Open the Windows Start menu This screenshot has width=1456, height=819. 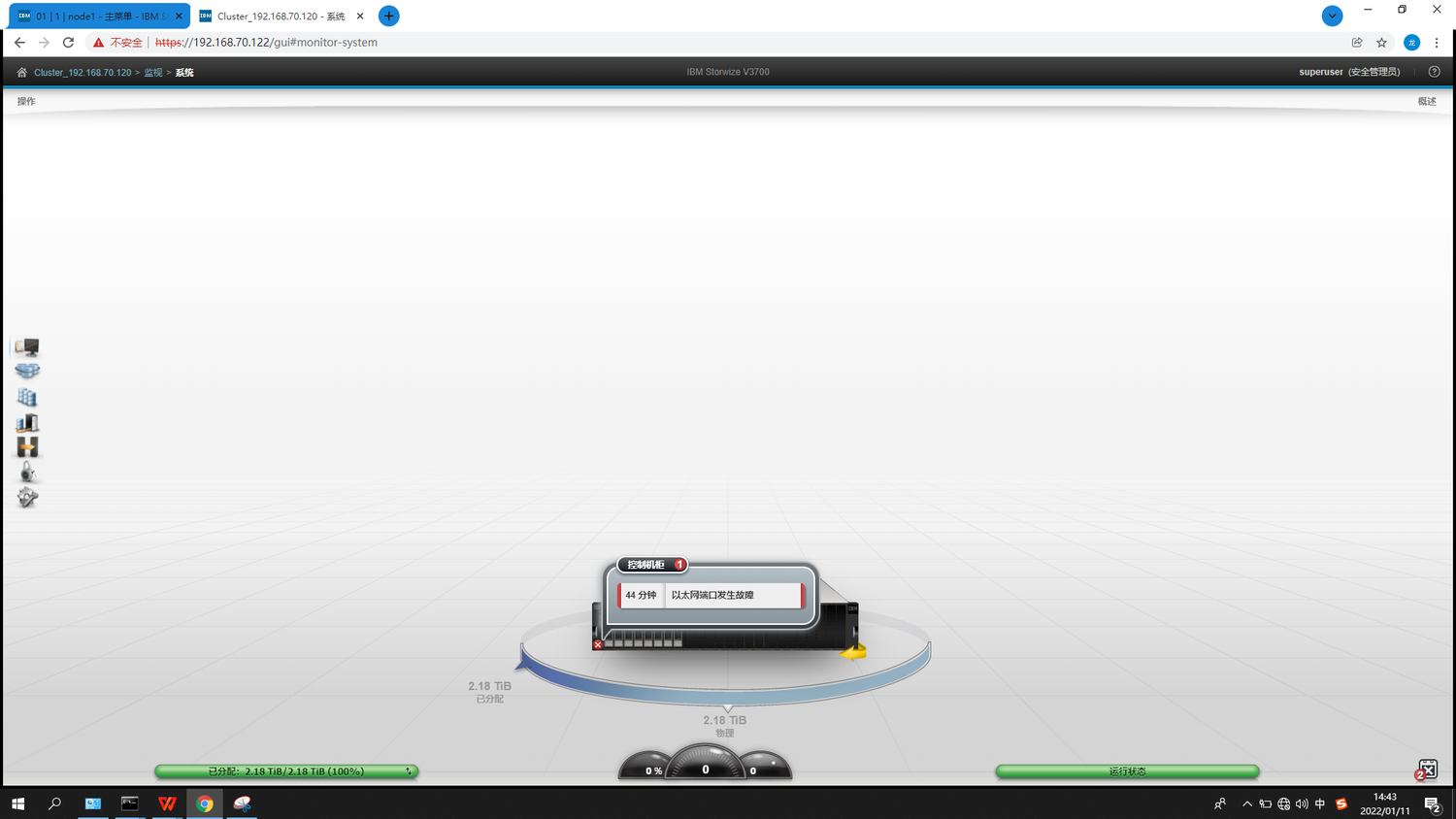[17, 803]
